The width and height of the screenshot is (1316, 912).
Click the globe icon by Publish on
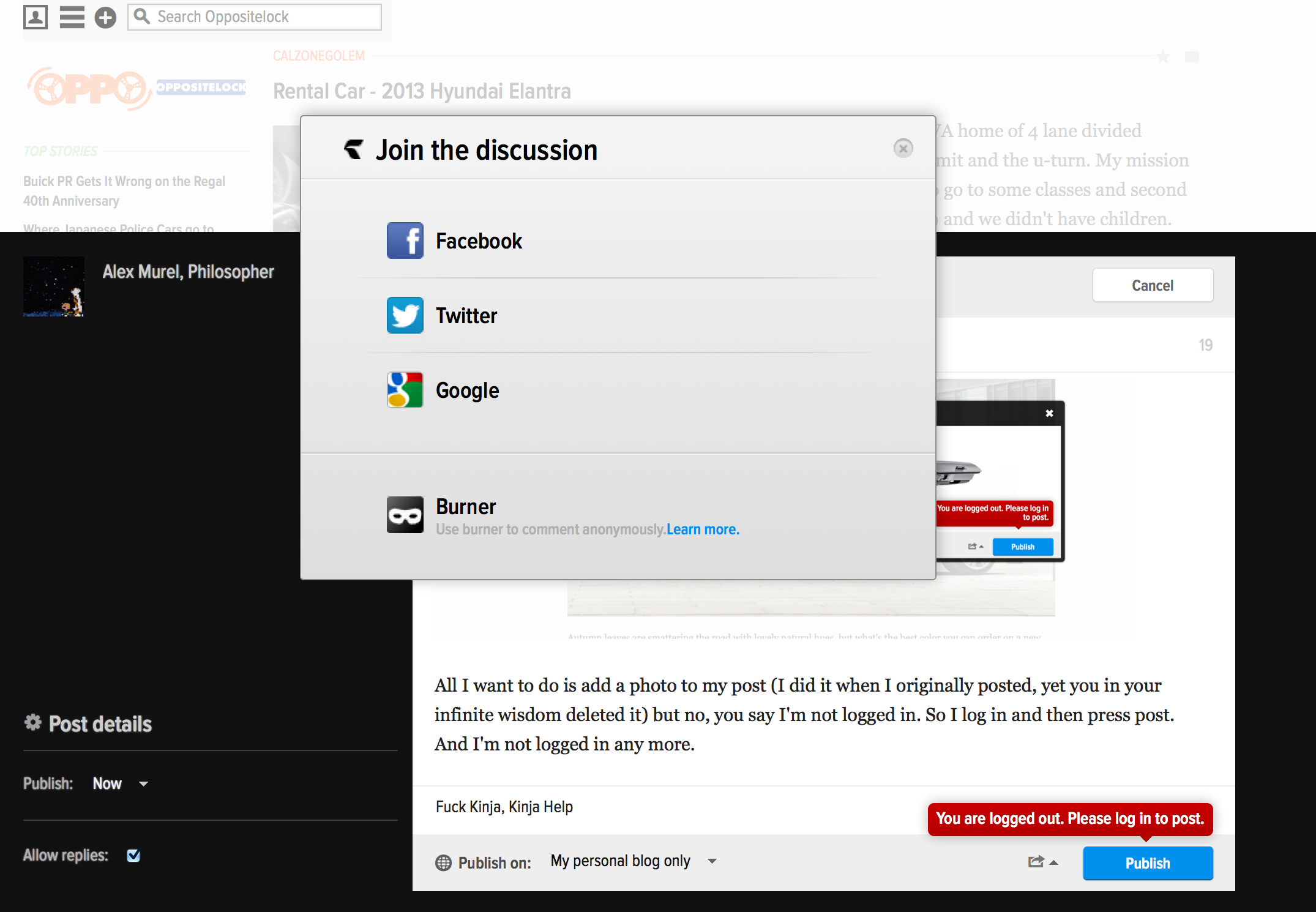[443, 863]
